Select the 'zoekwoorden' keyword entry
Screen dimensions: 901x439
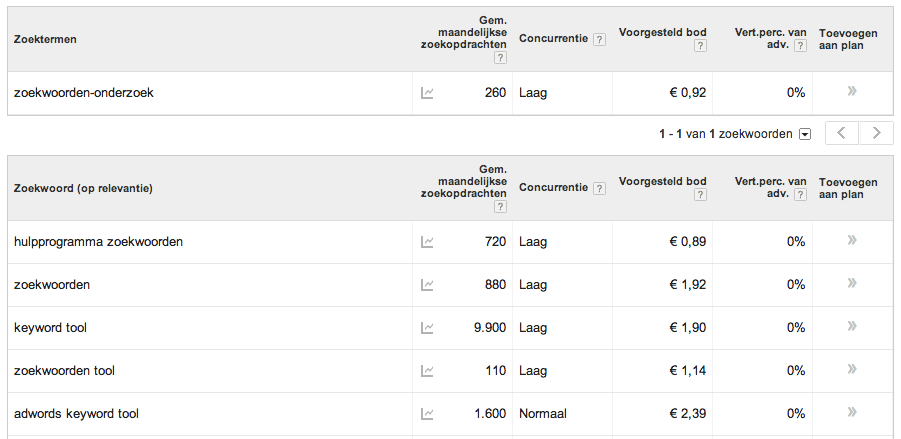(x=52, y=284)
